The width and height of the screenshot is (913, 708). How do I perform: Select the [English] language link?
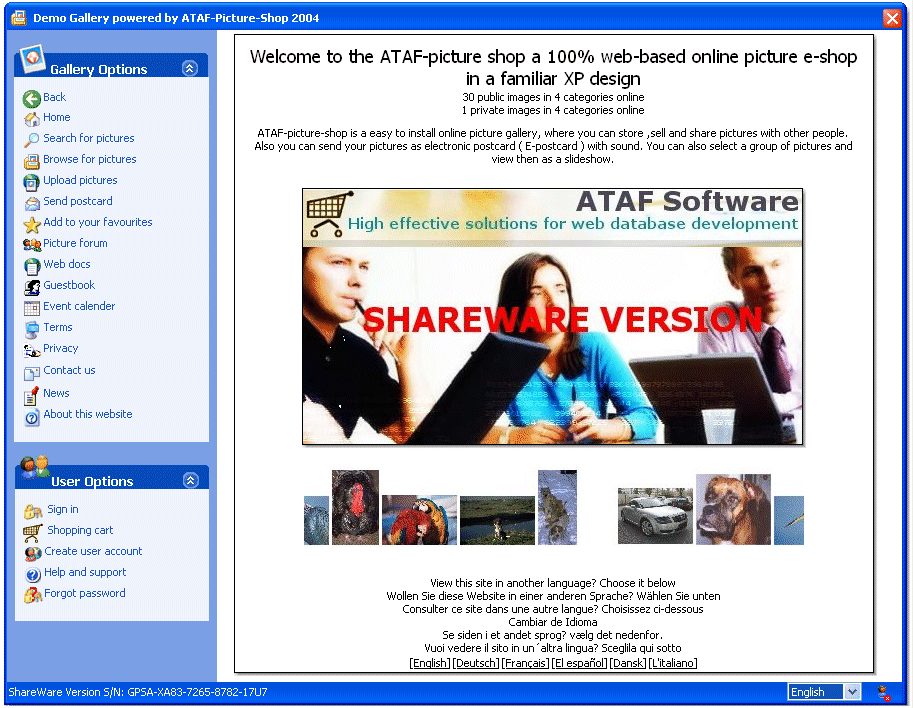[x=430, y=663]
